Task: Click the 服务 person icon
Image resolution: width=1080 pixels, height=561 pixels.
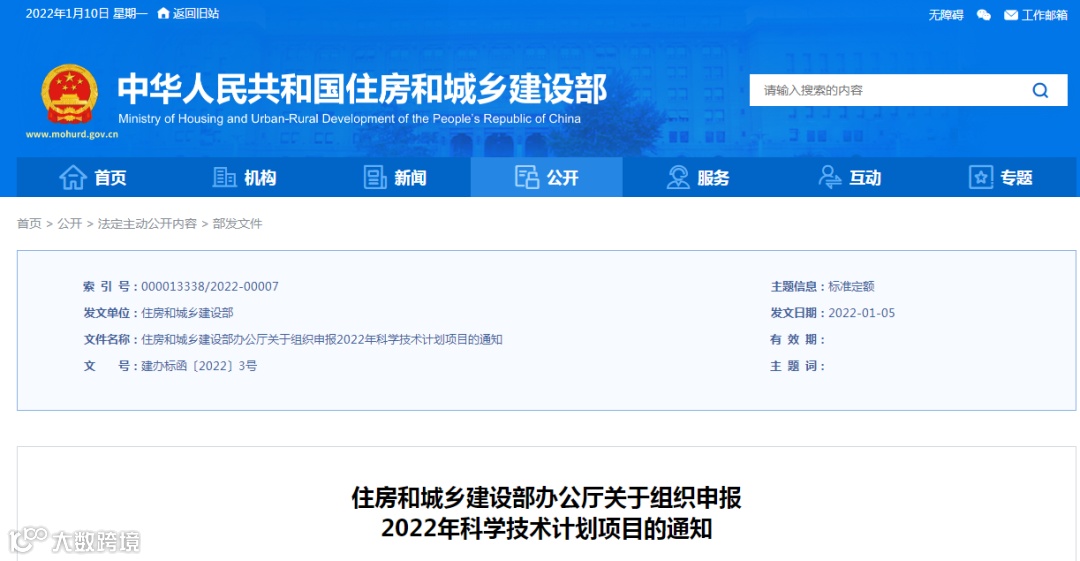Action: (678, 177)
